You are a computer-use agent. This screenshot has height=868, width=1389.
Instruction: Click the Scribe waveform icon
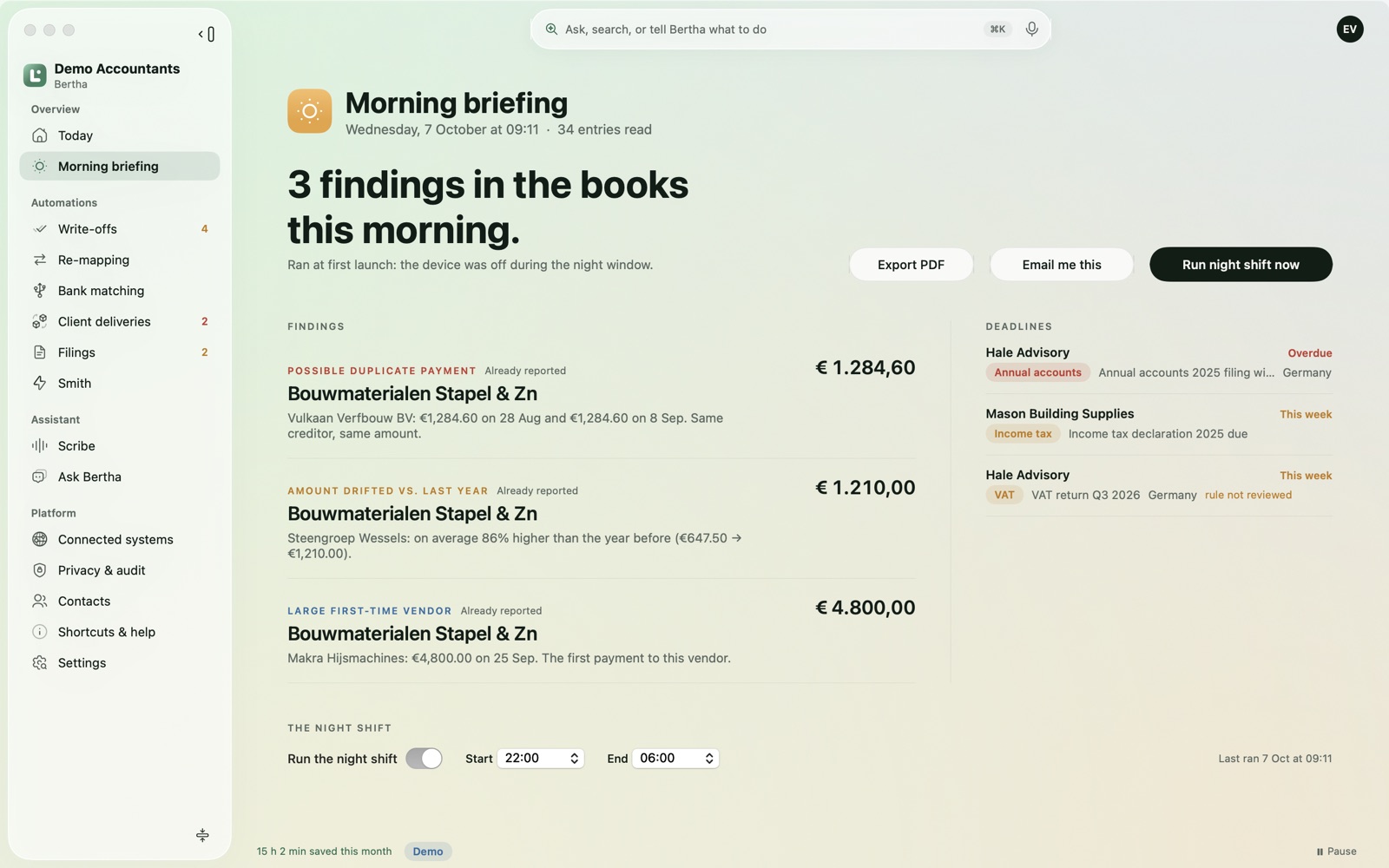(x=40, y=445)
